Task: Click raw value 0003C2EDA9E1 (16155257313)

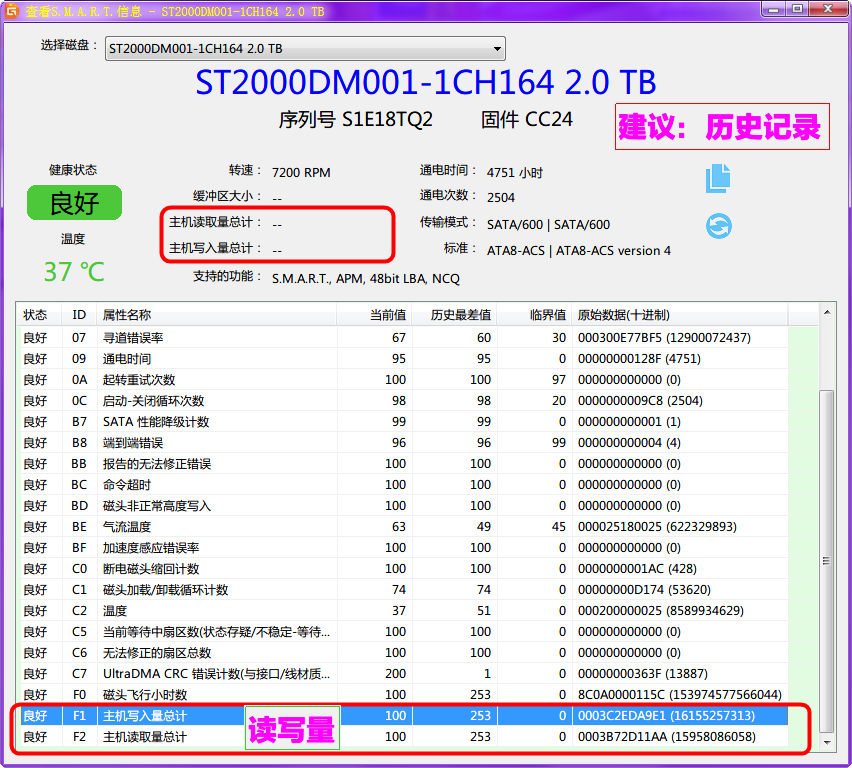Action: click(x=666, y=716)
